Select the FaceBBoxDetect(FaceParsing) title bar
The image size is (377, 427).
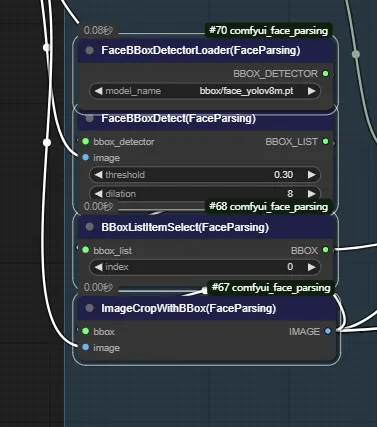pos(206,120)
